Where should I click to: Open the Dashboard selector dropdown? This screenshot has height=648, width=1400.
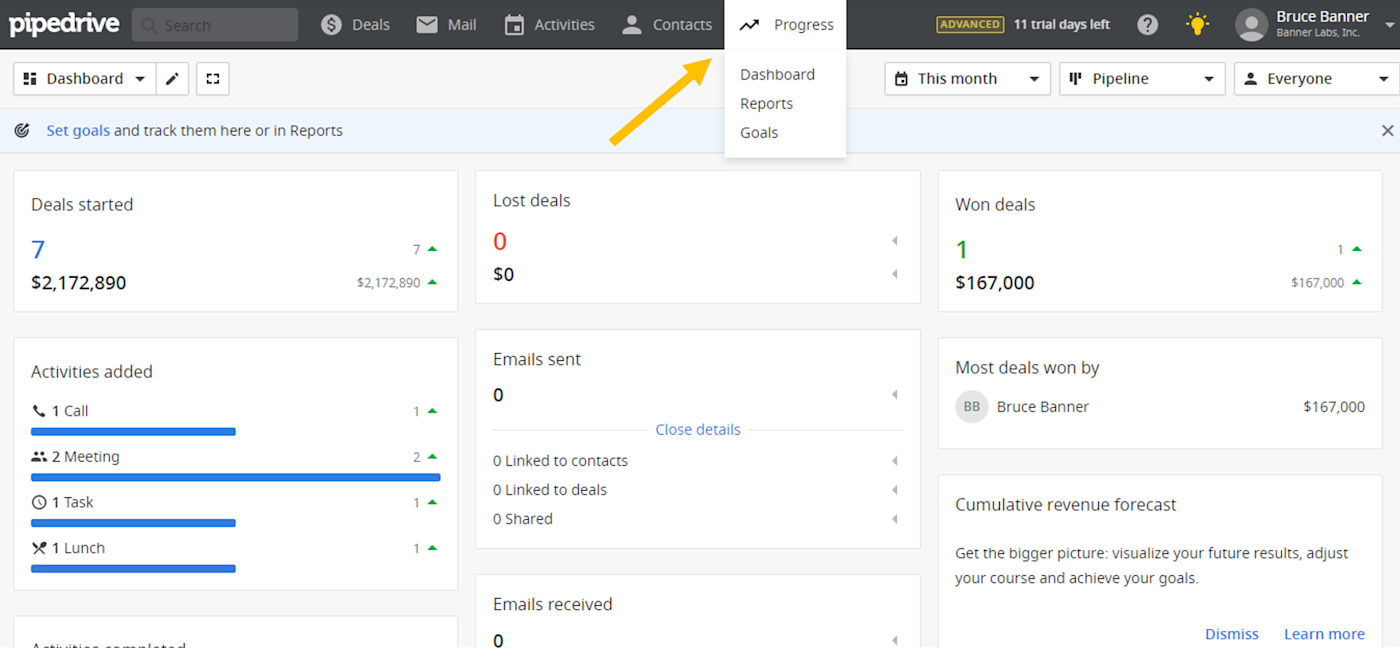pyautogui.click(x=85, y=79)
